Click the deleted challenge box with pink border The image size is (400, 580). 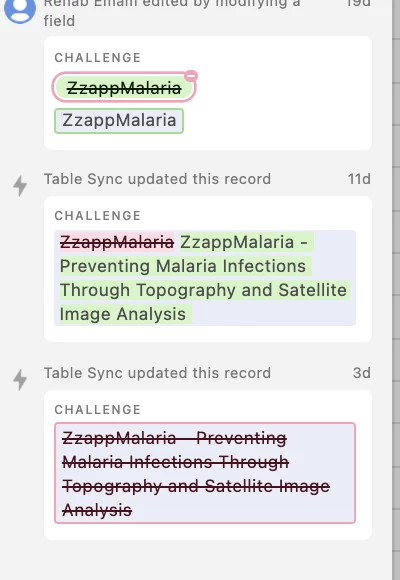(x=205, y=473)
